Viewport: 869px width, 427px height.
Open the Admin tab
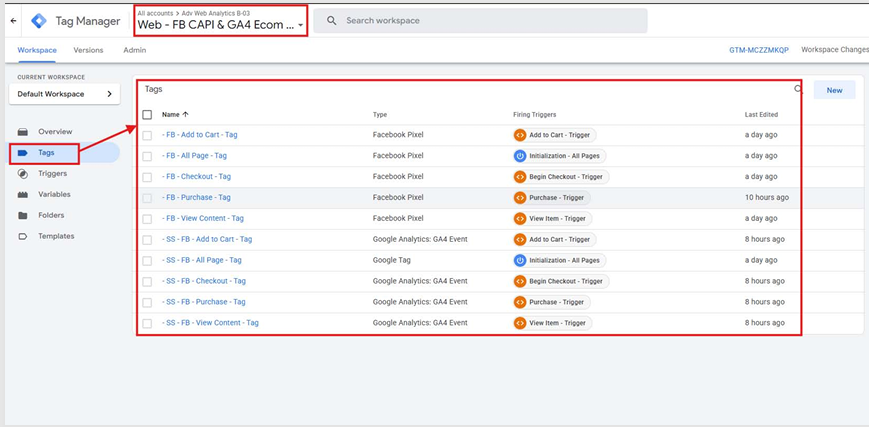(x=135, y=50)
